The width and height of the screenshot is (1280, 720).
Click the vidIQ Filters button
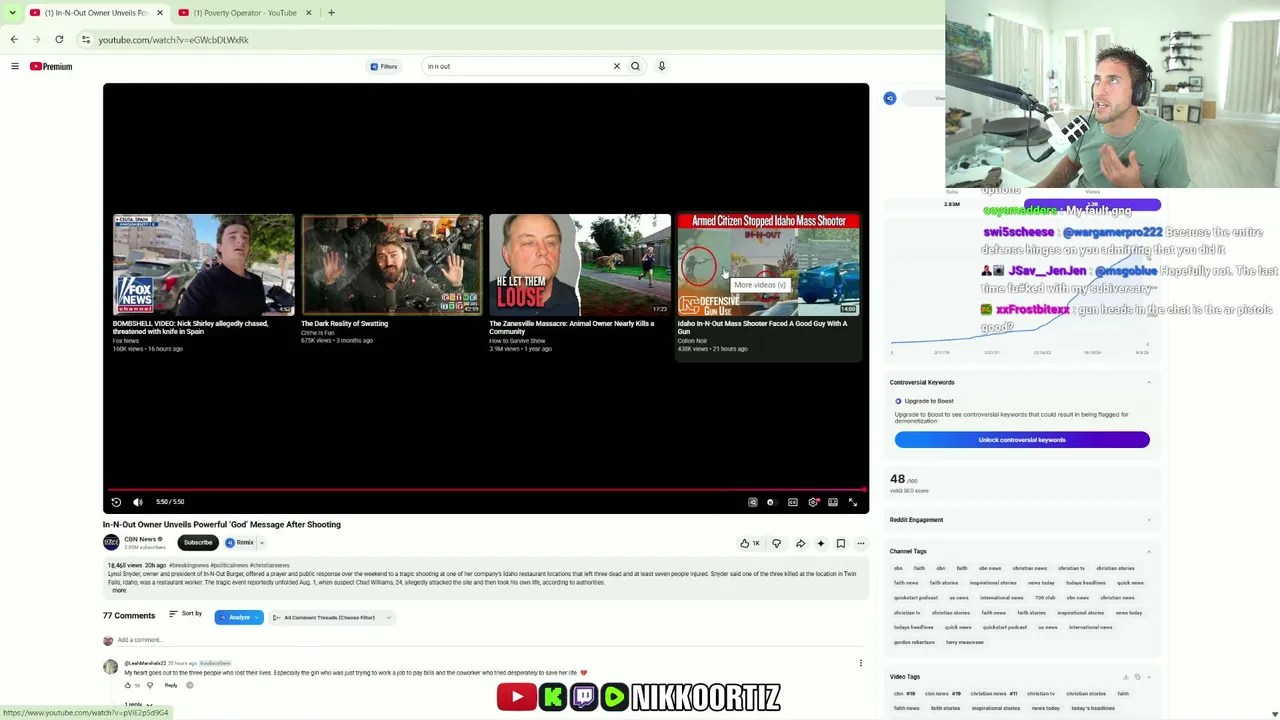point(384,66)
